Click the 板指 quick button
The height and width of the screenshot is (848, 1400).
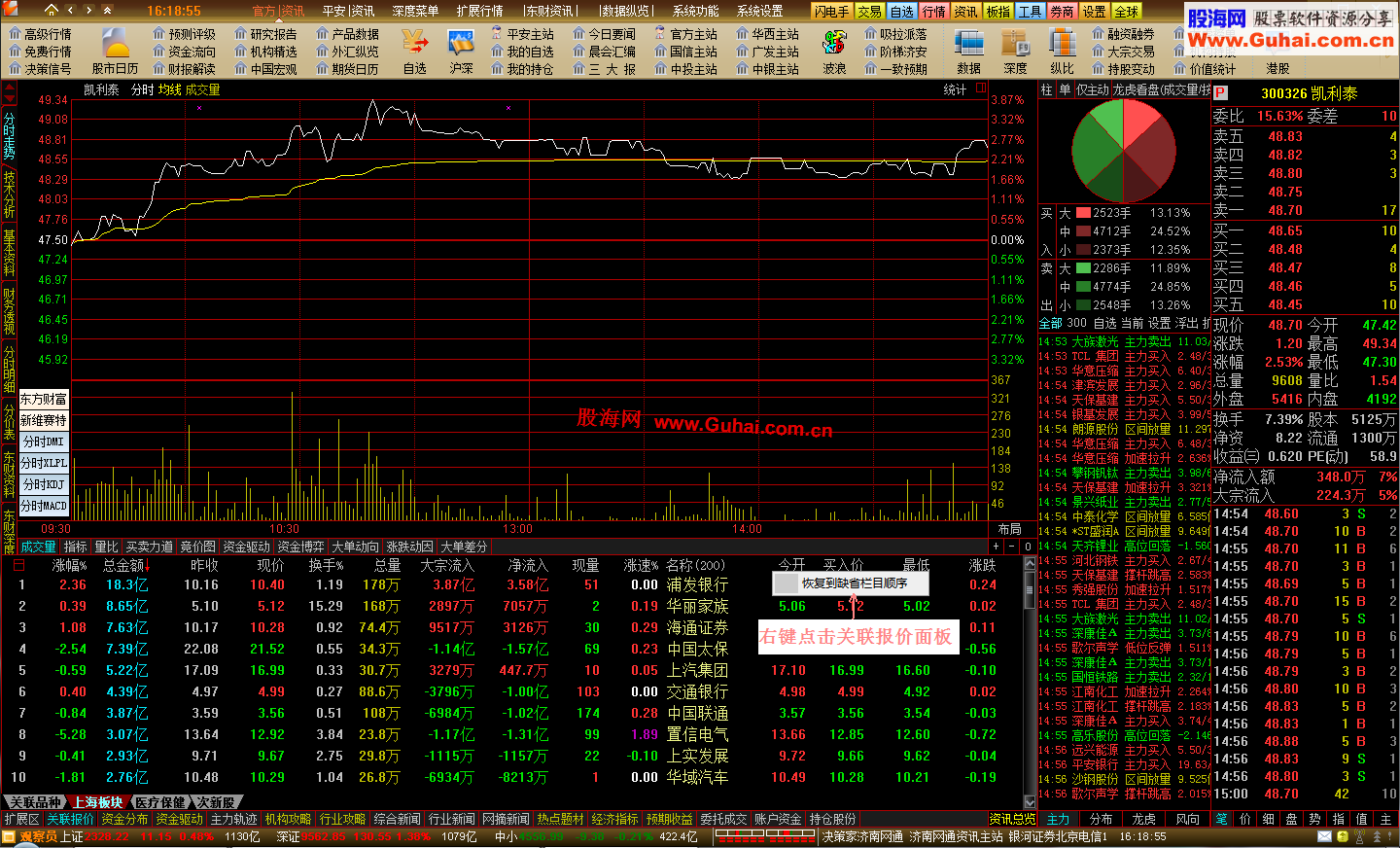tap(997, 11)
